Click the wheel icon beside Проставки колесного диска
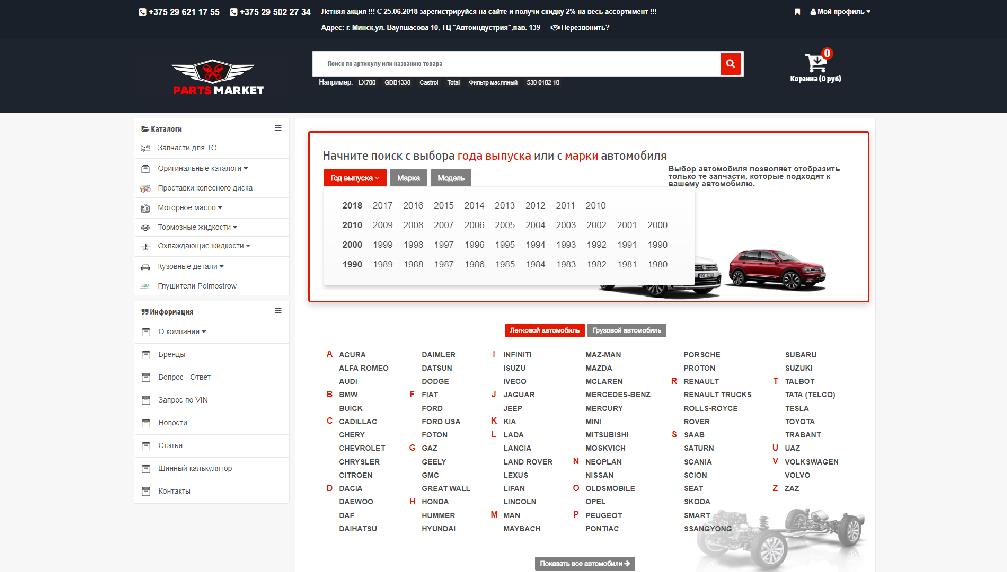 pyautogui.click(x=145, y=188)
